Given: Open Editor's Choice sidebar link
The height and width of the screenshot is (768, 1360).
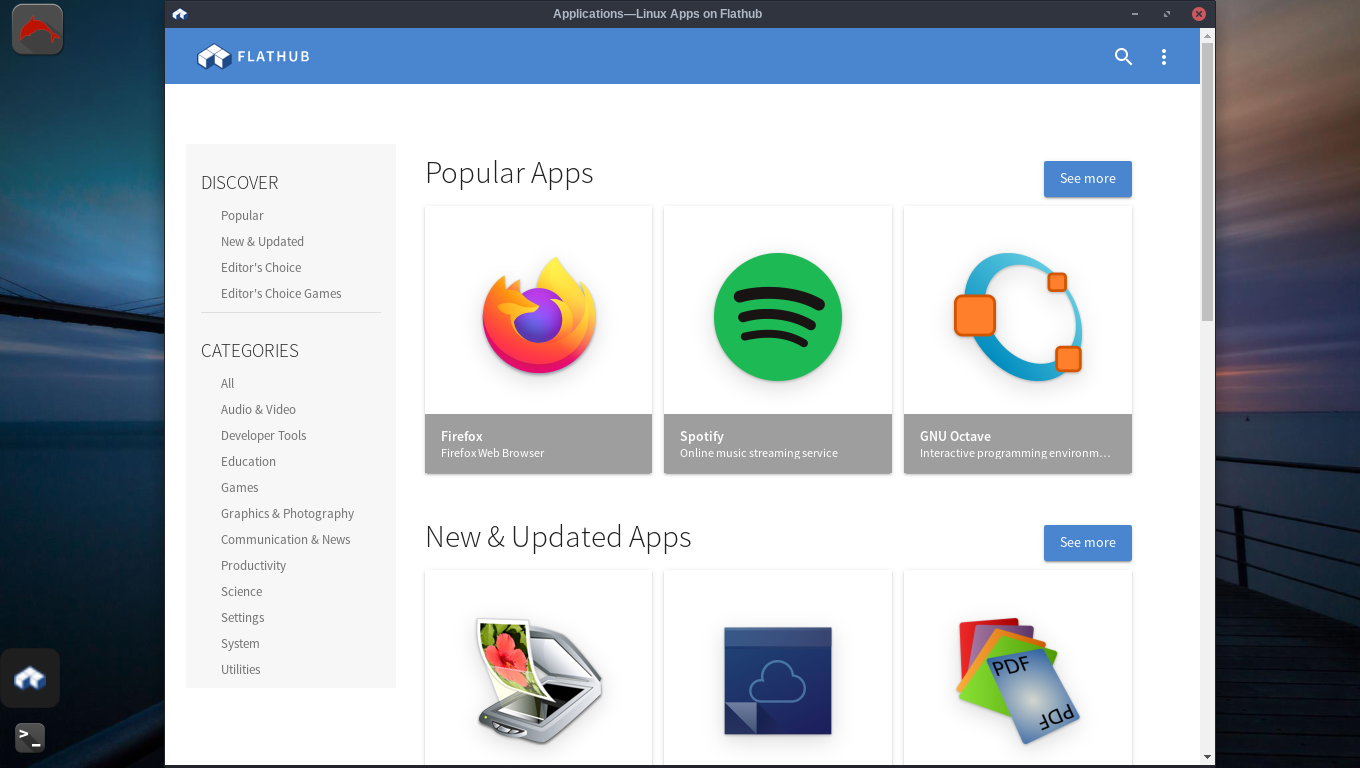Looking at the screenshot, I should tap(261, 268).
